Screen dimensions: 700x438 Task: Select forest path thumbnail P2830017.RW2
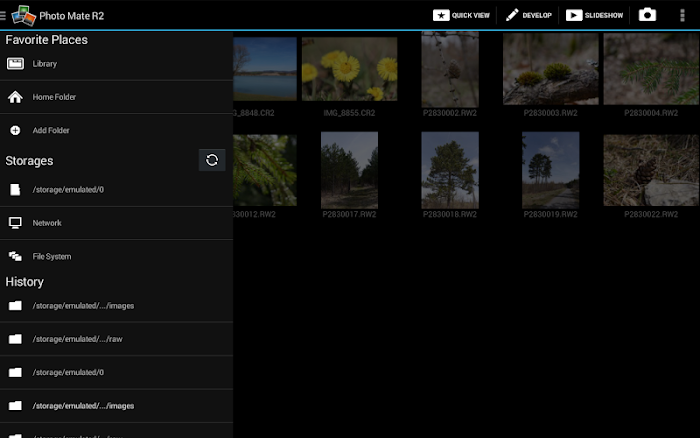tap(350, 170)
